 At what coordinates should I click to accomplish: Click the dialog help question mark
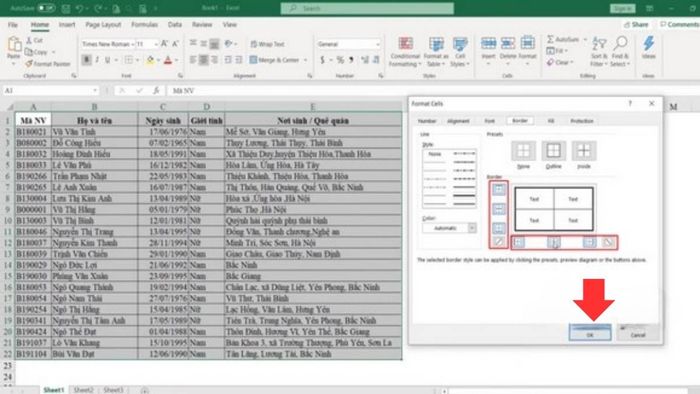pos(630,104)
